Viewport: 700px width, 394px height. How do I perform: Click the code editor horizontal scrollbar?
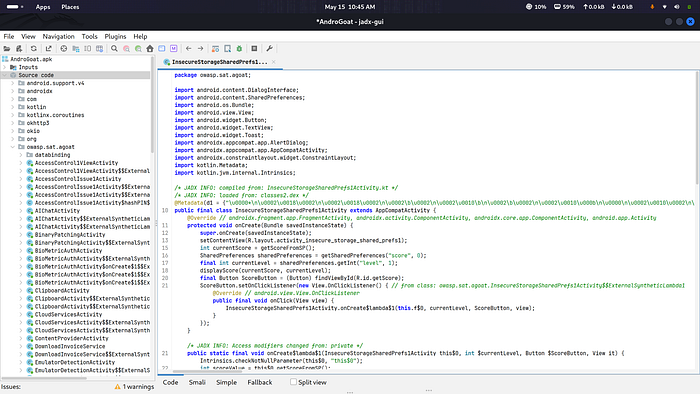(207, 371)
